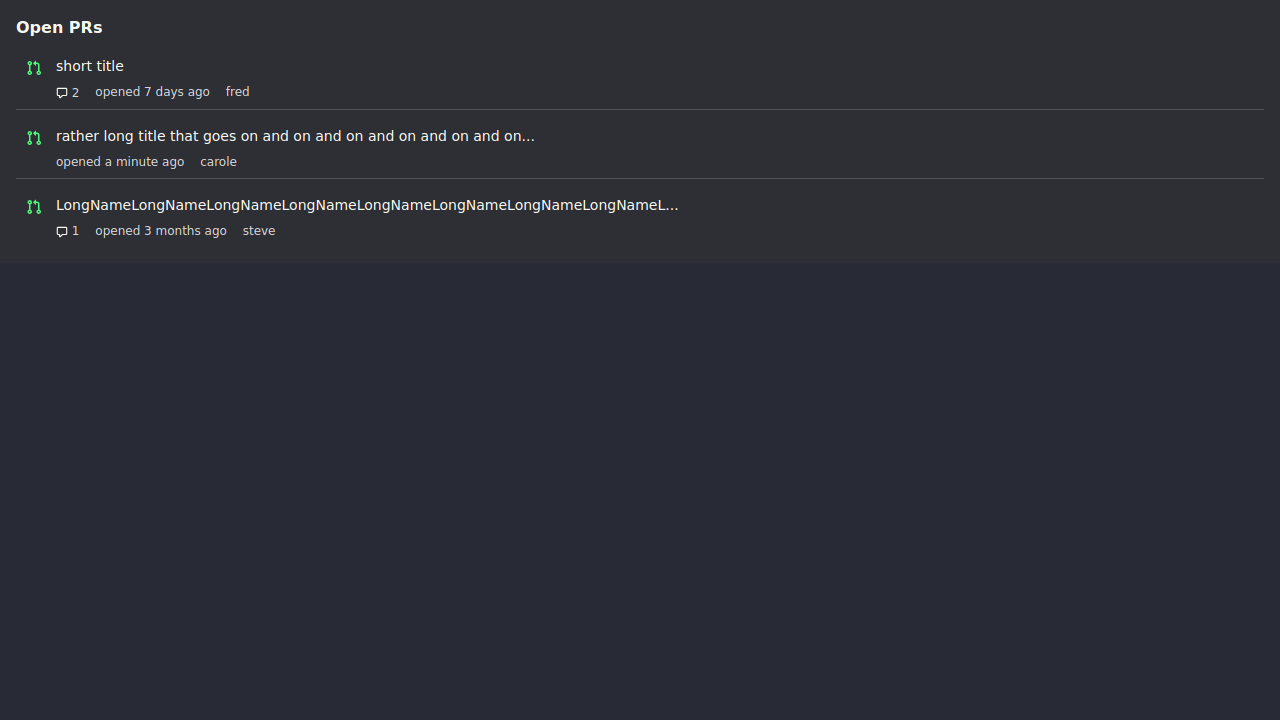Click the pull request icon beside "short title"

click(34, 68)
